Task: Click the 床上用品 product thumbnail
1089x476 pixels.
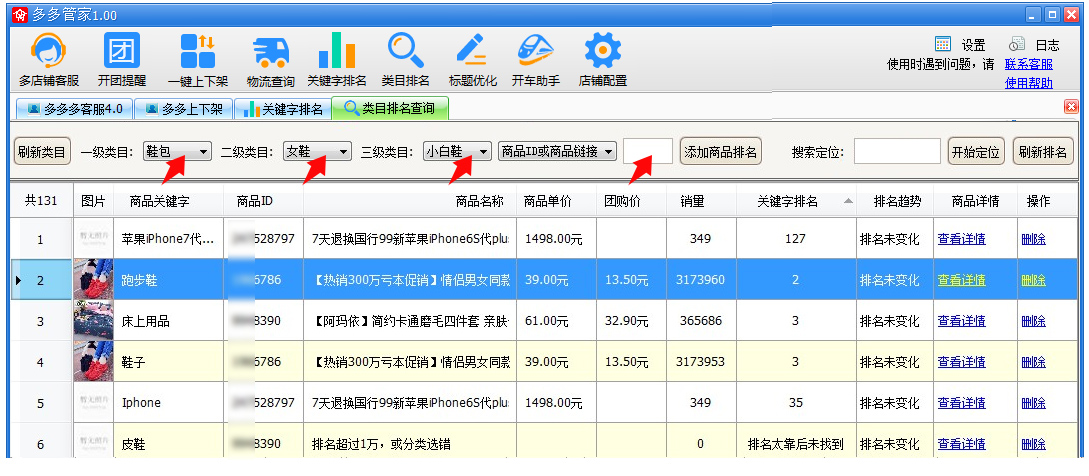Action: click(94, 320)
